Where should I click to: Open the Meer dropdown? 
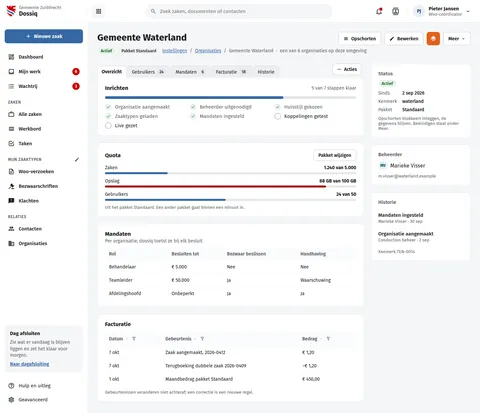coord(457,39)
